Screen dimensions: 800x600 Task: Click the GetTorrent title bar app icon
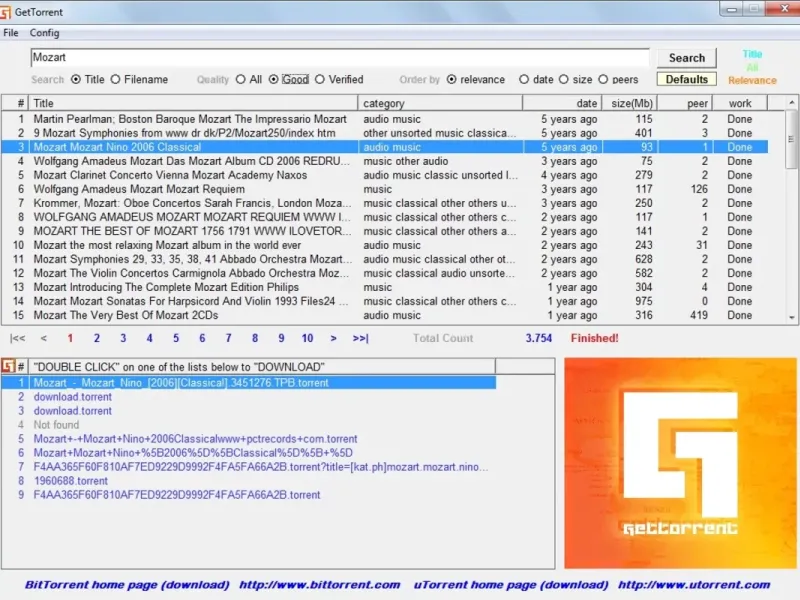(x=6, y=12)
